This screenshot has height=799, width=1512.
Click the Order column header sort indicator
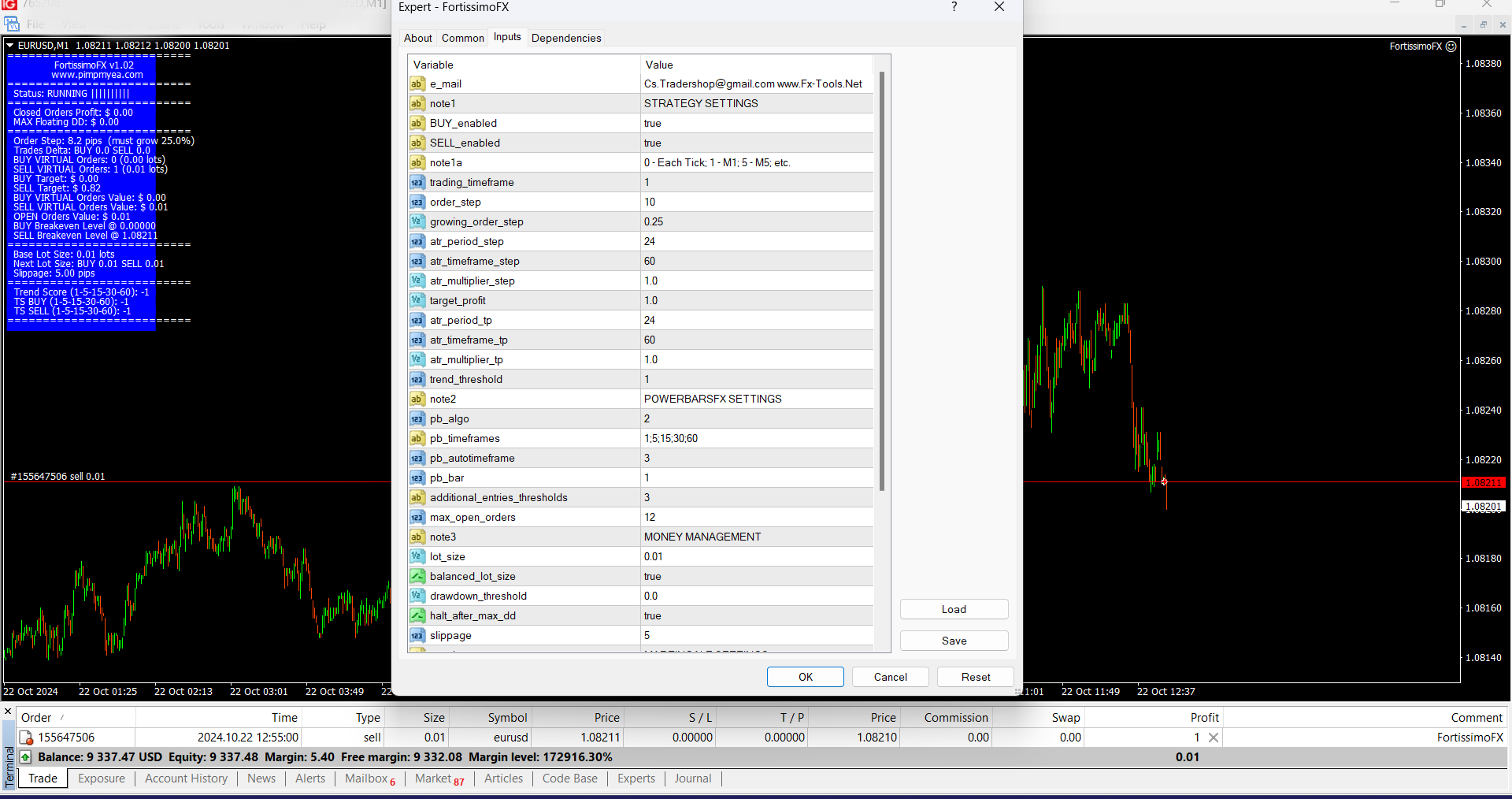click(x=62, y=718)
